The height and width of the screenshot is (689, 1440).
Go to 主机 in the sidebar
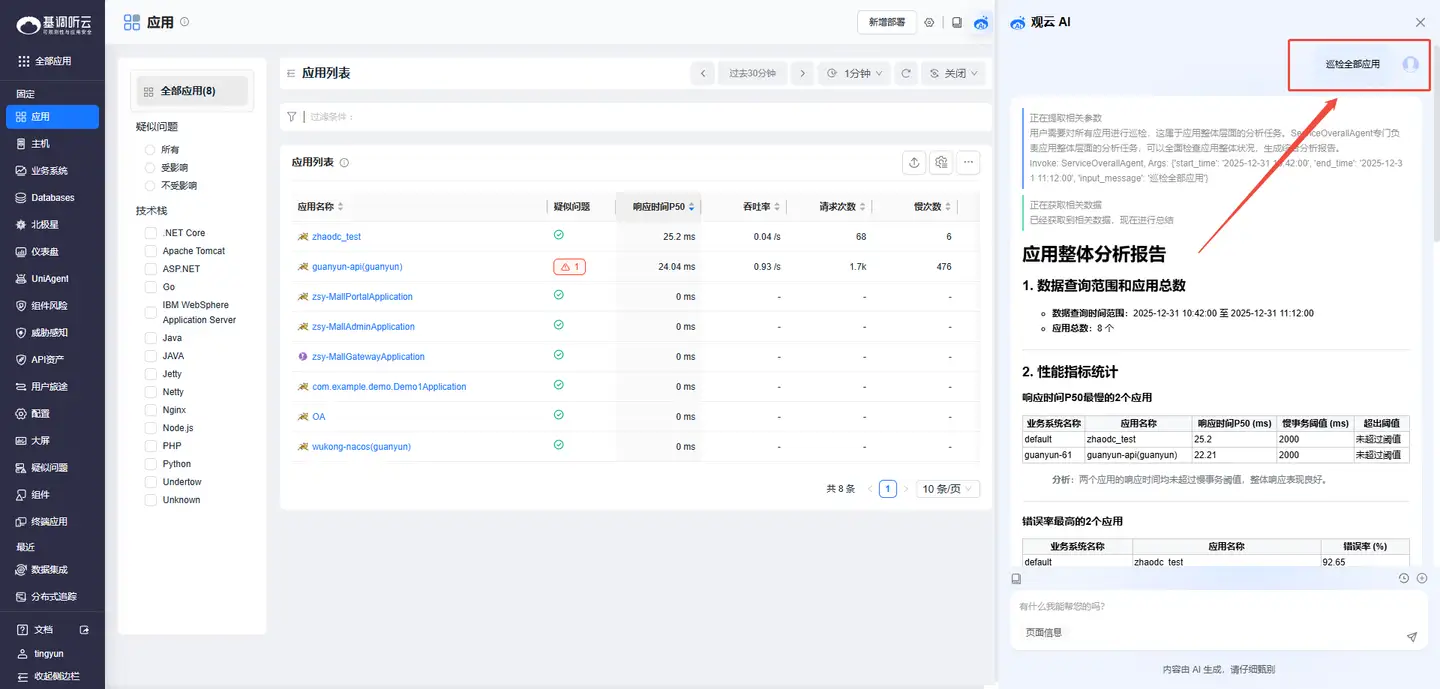[x=41, y=144]
